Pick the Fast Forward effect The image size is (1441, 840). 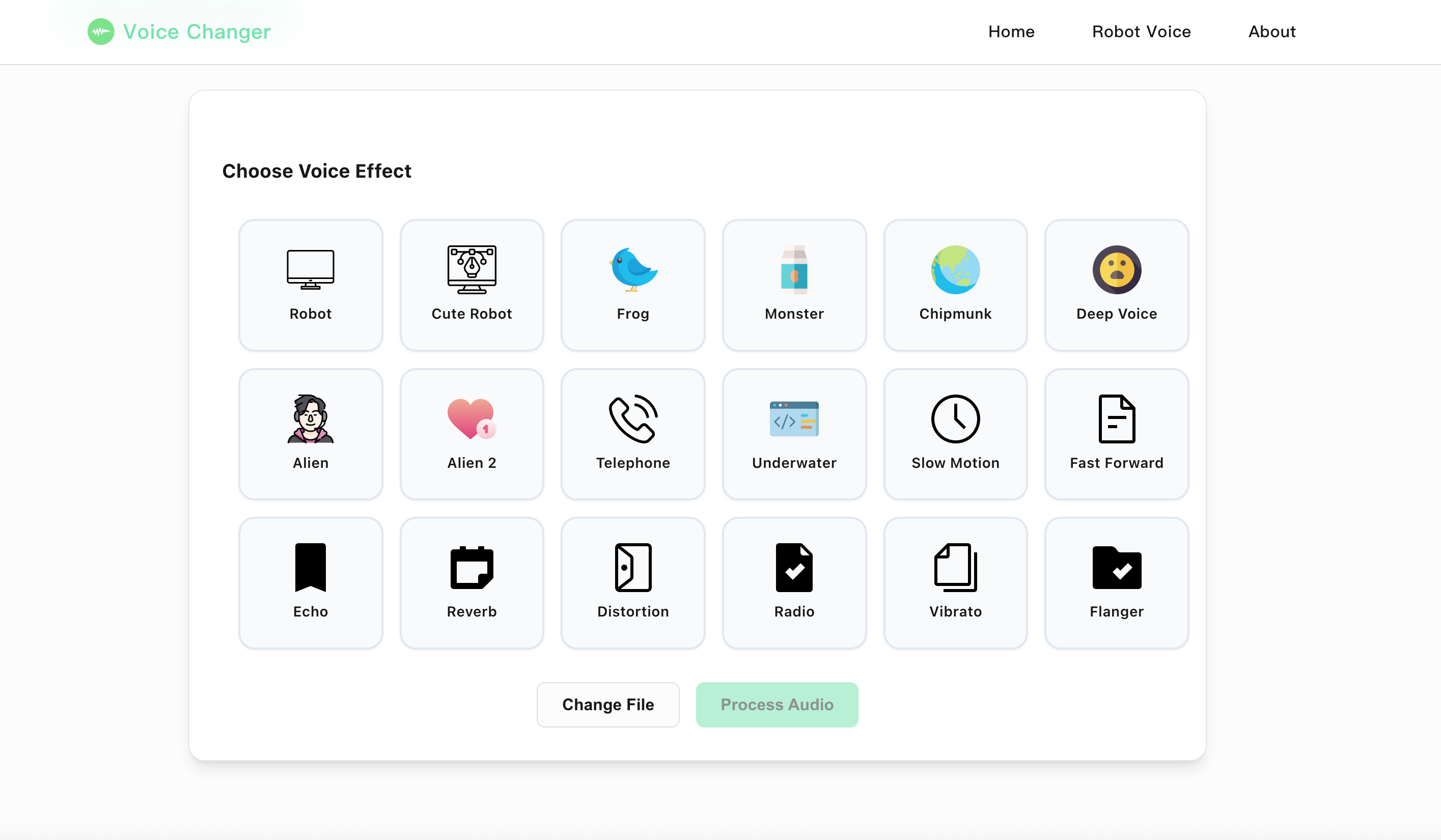[x=1116, y=435]
